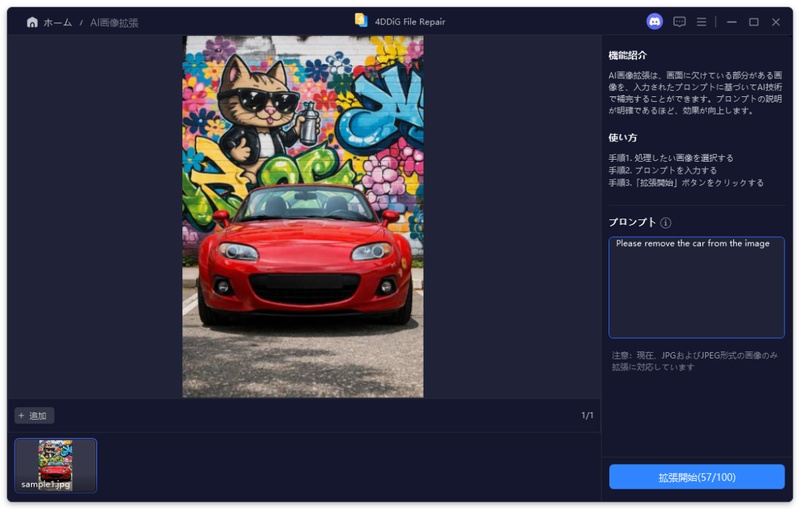Click the 4DDiG File Repair title text

[410, 22]
